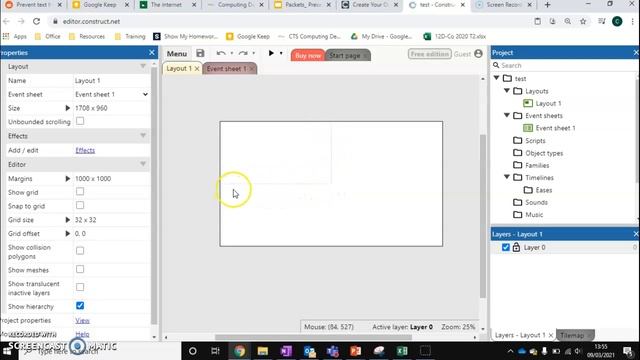Enable Show translucent inactive layers checkbox

tap(80, 287)
